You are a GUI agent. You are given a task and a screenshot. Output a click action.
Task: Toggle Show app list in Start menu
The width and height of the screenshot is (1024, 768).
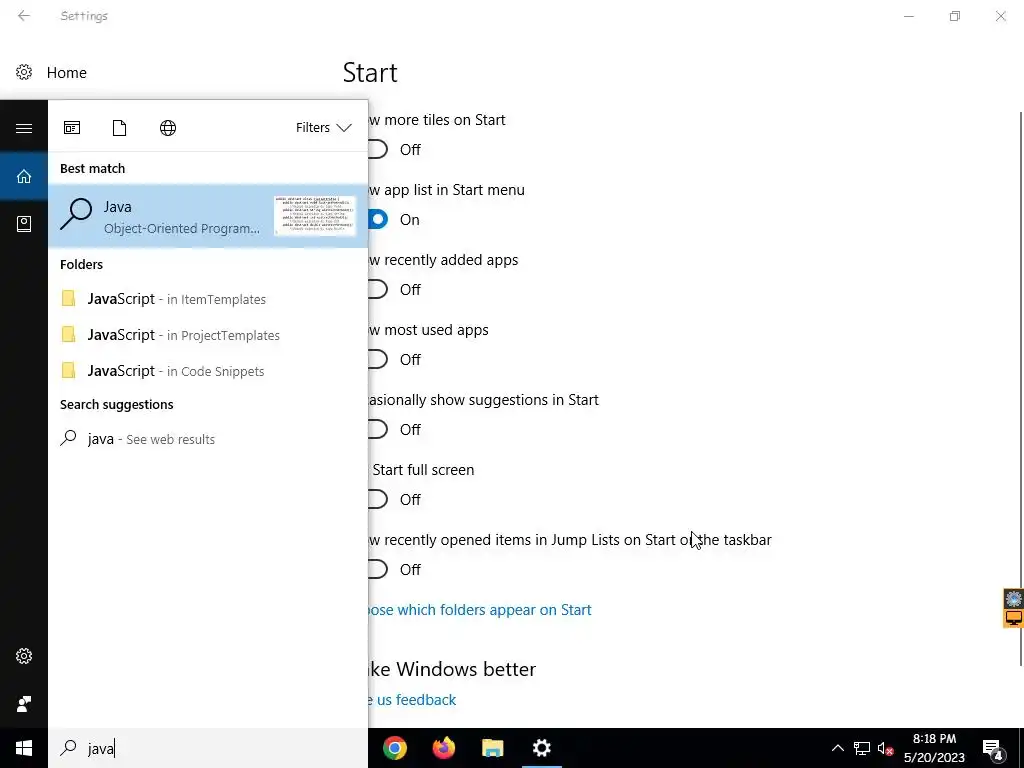point(377,219)
